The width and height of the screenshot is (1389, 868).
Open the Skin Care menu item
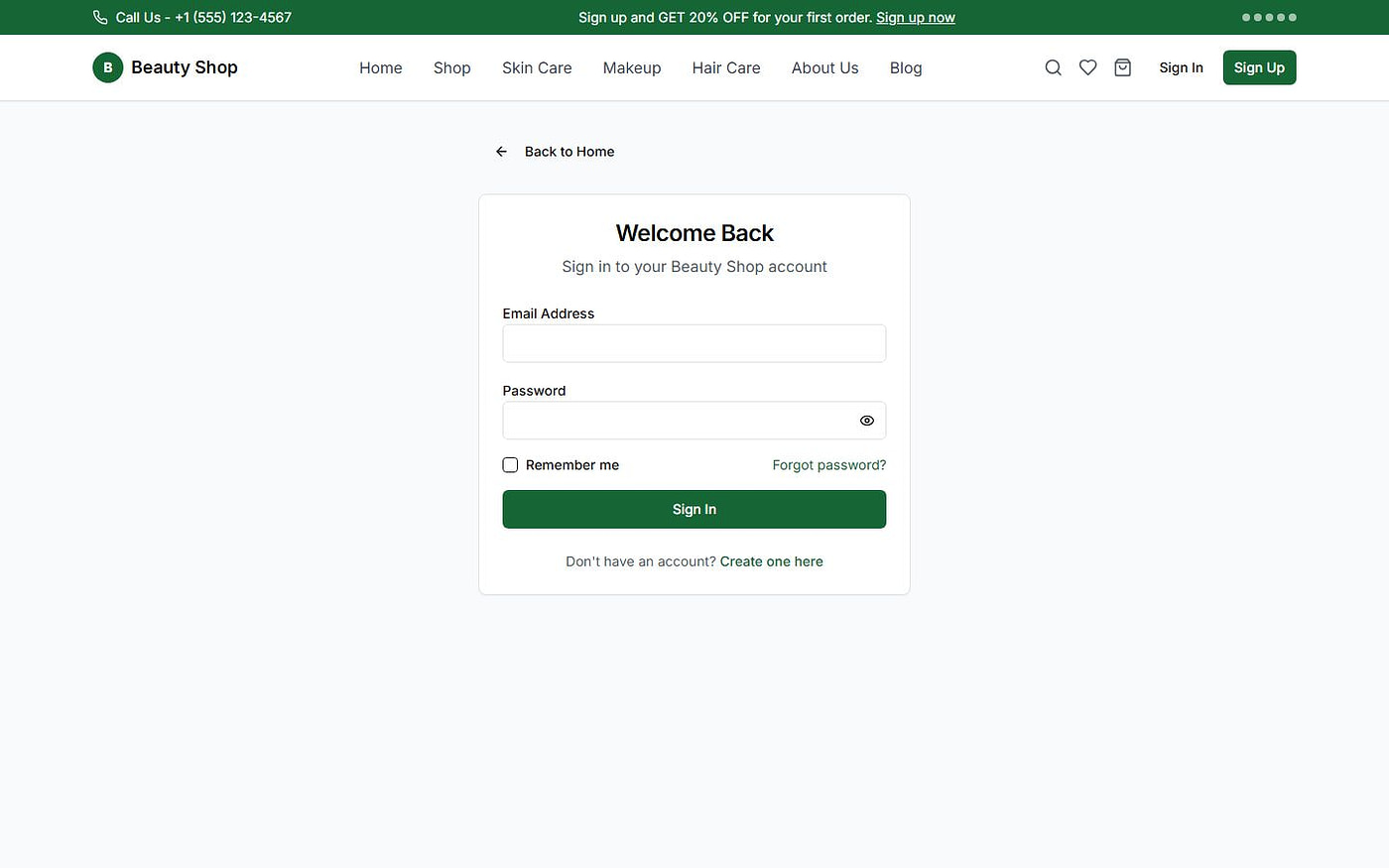[537, 67]
